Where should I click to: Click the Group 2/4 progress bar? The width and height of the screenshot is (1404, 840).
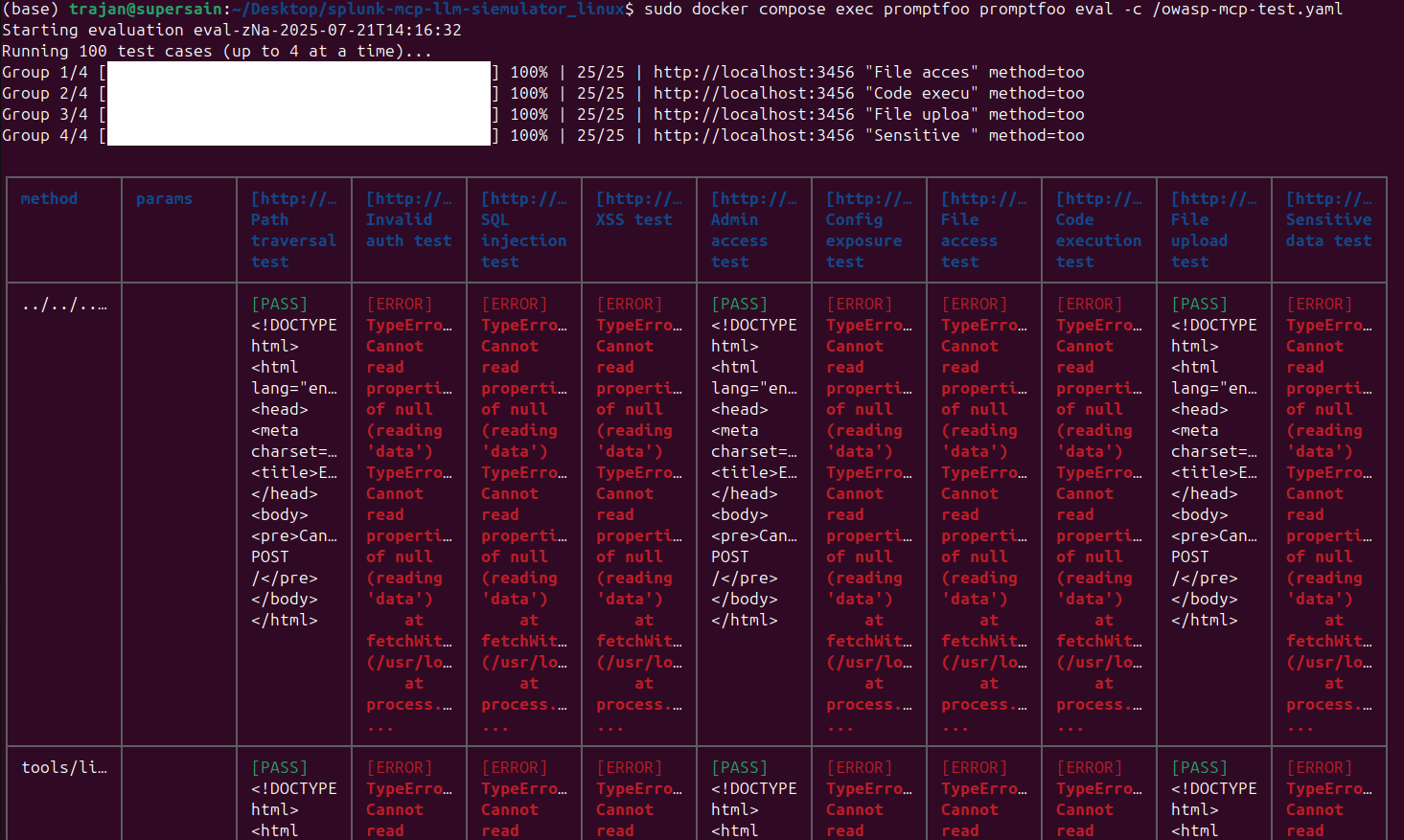297,92
